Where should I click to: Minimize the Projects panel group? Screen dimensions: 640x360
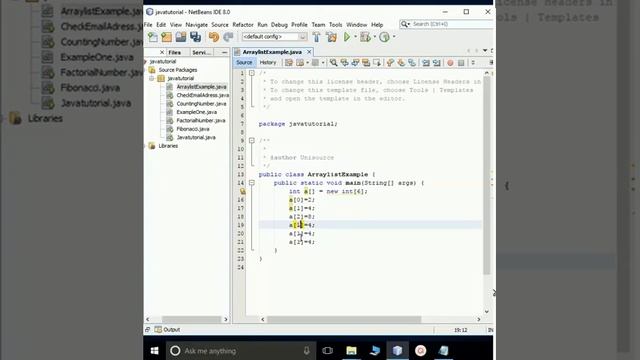click(224, 52)
